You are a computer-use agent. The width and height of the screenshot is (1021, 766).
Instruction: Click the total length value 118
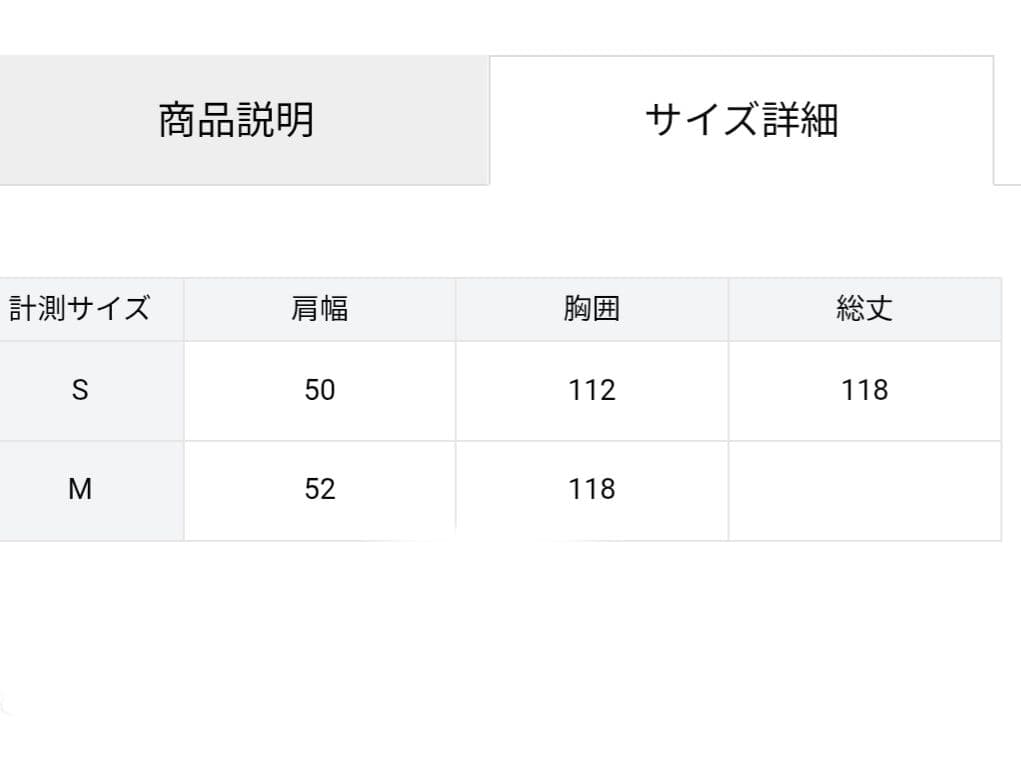866,390
